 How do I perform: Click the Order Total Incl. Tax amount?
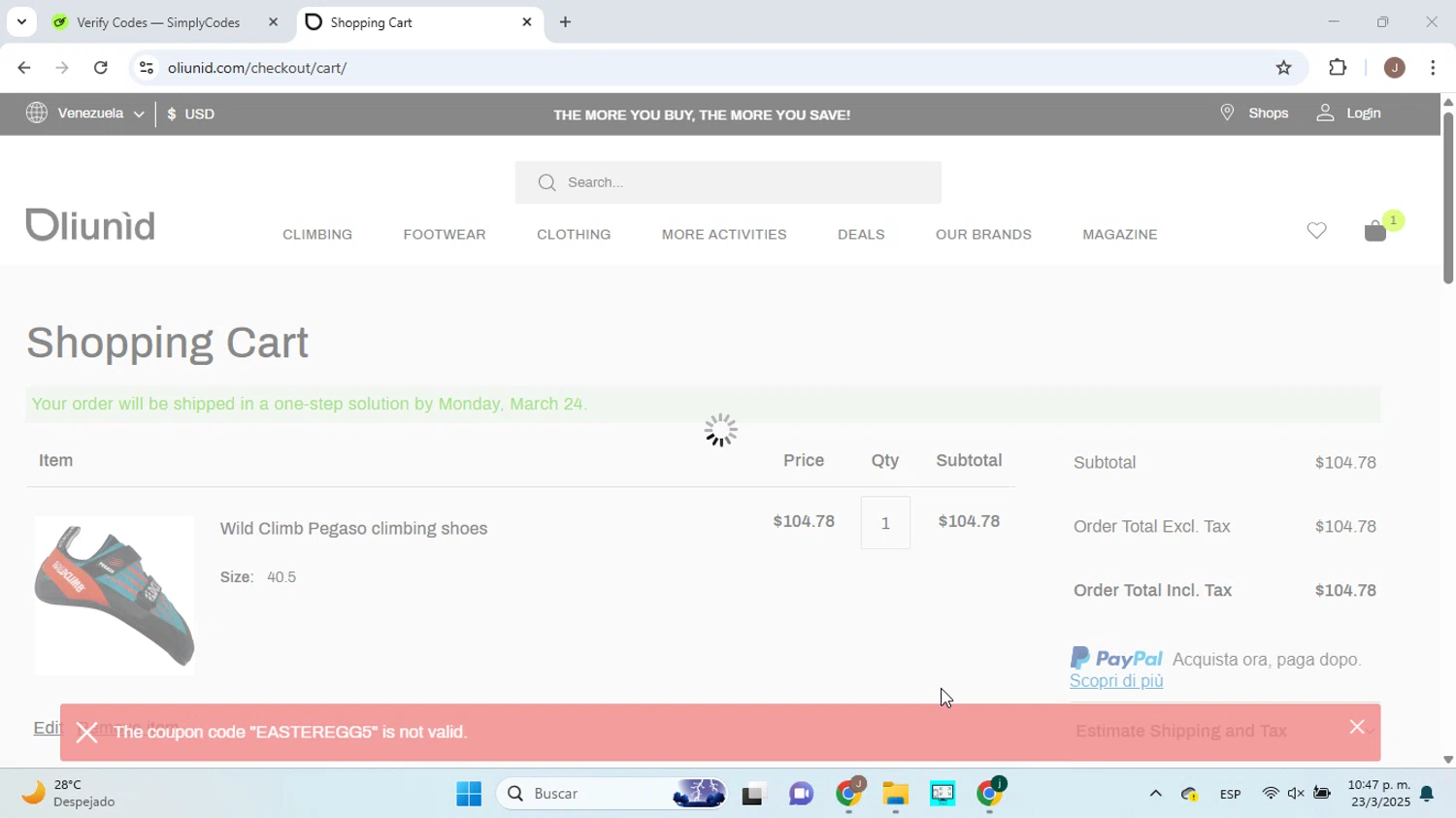[x=1345, y=591]
